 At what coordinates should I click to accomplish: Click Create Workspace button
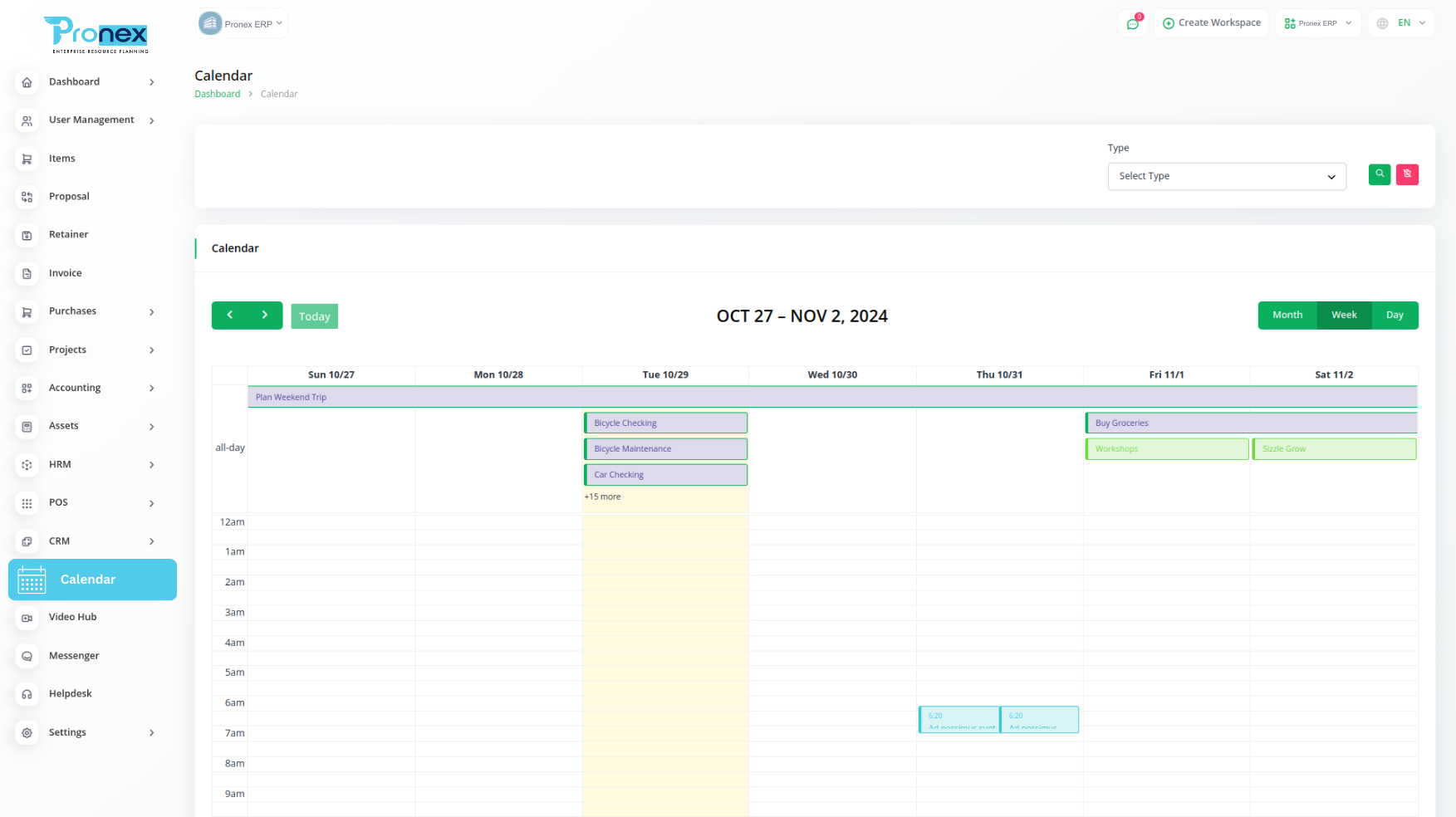click(1211, 23)
